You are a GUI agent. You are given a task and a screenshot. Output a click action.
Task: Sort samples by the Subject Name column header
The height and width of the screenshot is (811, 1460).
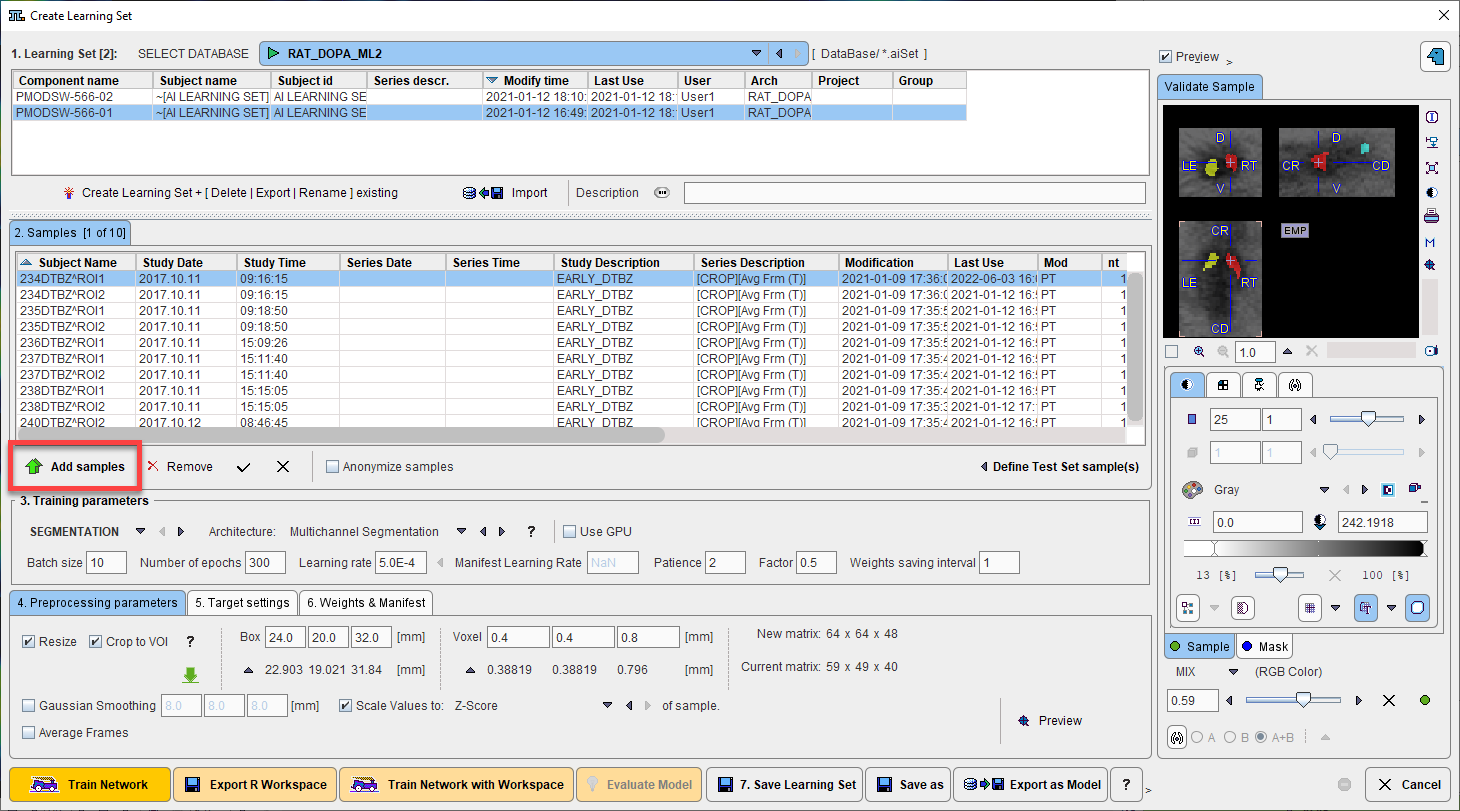pos(77,262)
